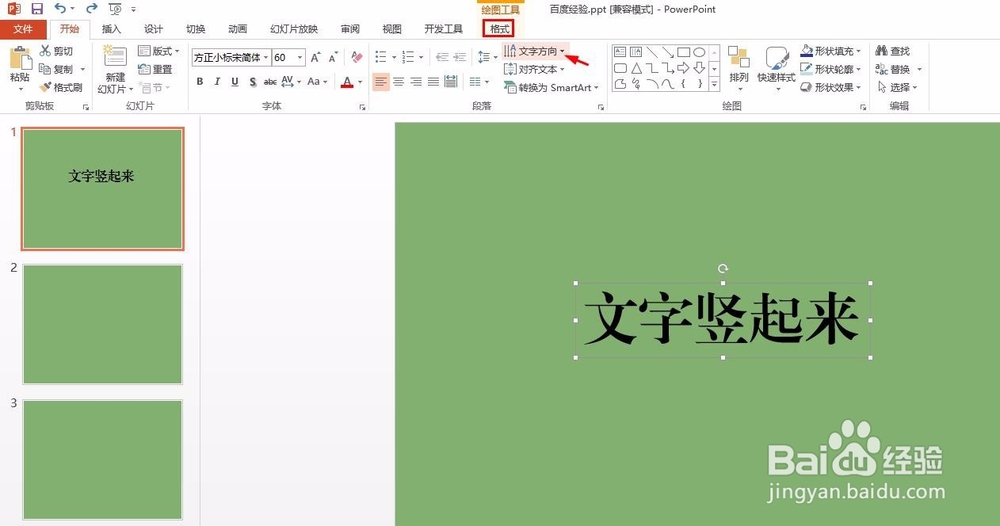Switch to the 设计 tab

click(153, 29)
